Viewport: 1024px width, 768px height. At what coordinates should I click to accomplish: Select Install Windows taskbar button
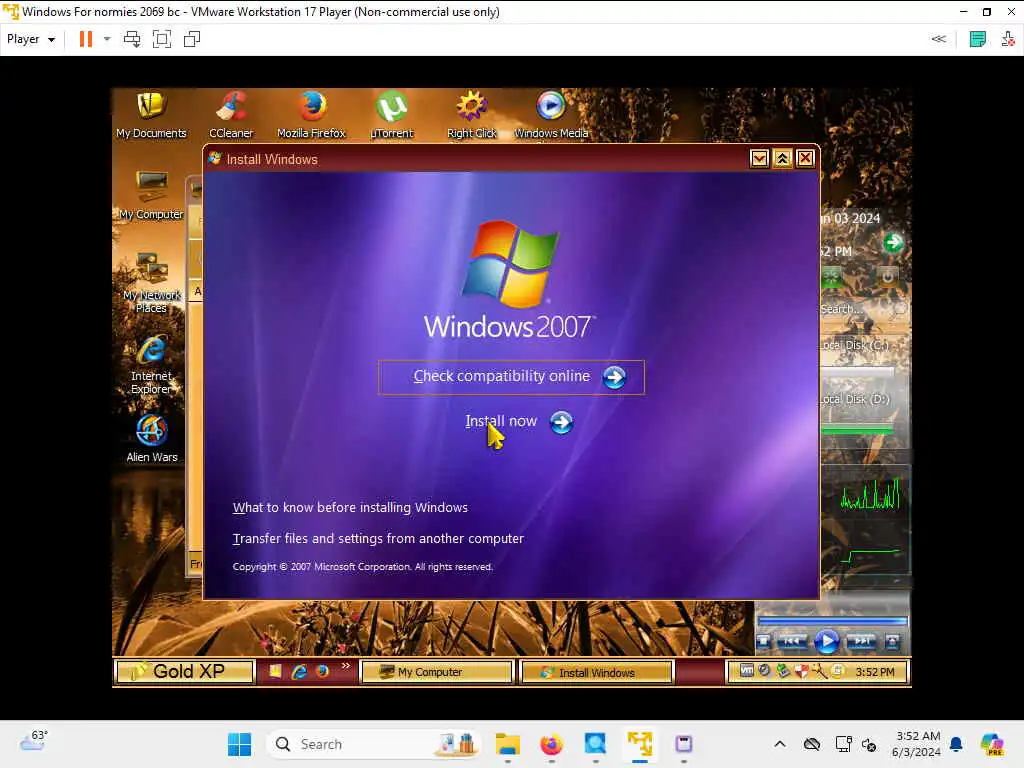pyautogui.click(x=596, y=672)
